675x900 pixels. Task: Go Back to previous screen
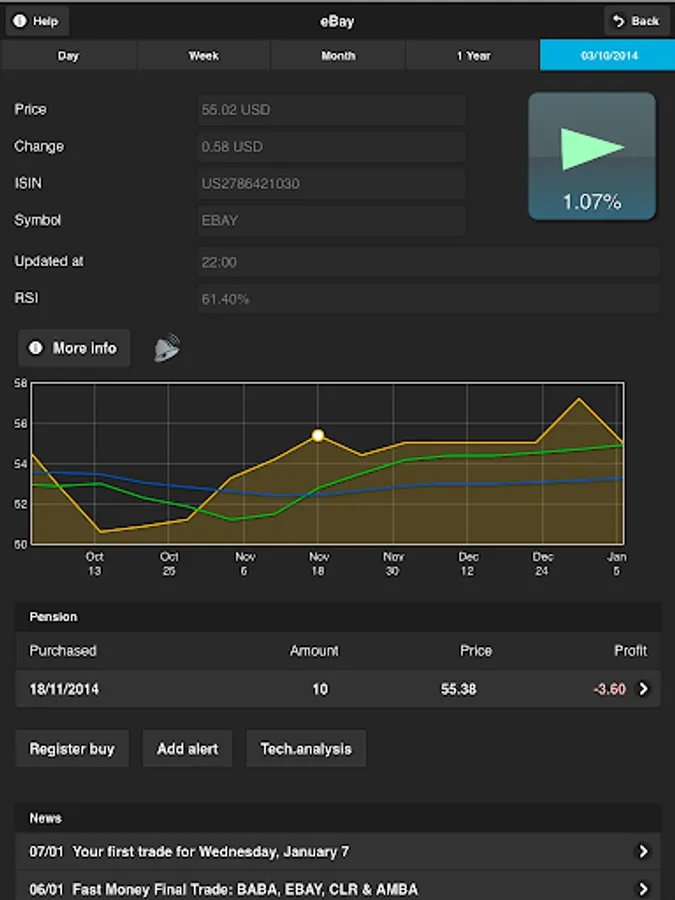click(x=637, y=21)
